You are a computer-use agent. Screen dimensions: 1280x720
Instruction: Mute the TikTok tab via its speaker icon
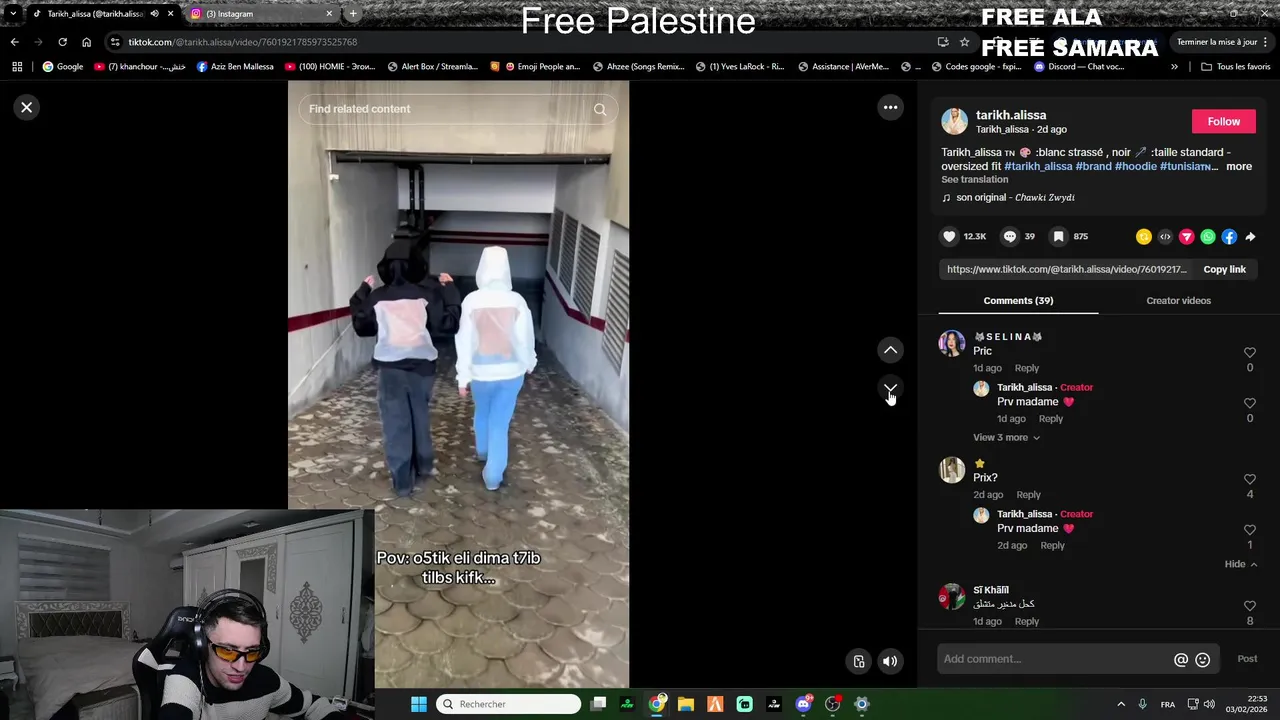(x=154, y=14)
